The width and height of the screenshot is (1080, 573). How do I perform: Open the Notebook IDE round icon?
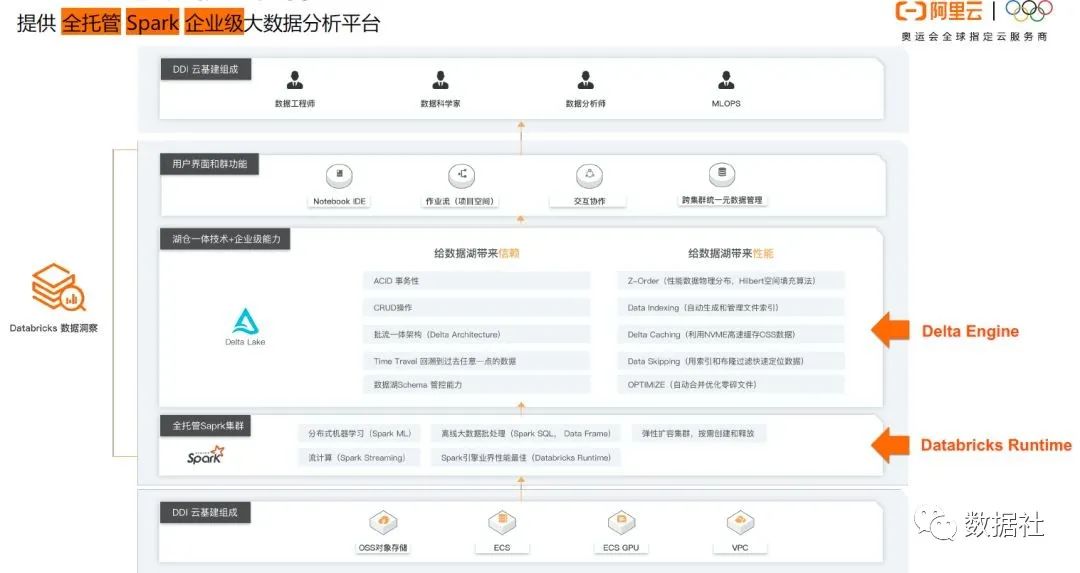(x=340, y=175)
